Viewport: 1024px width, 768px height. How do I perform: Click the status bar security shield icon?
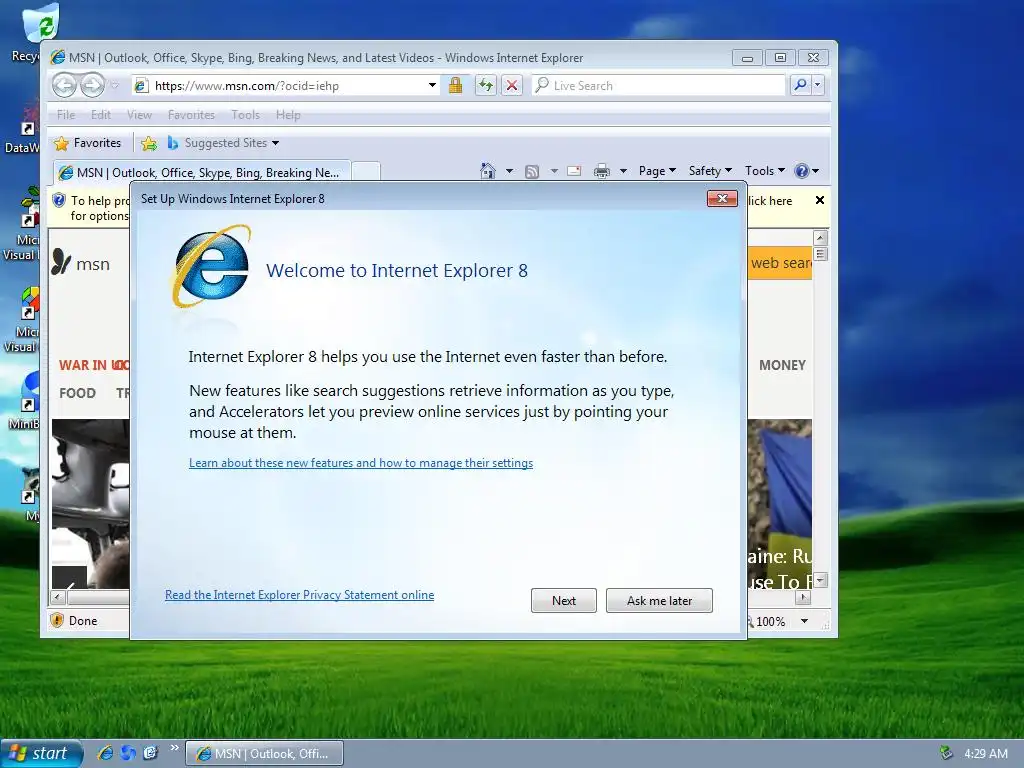coord(57,620)
